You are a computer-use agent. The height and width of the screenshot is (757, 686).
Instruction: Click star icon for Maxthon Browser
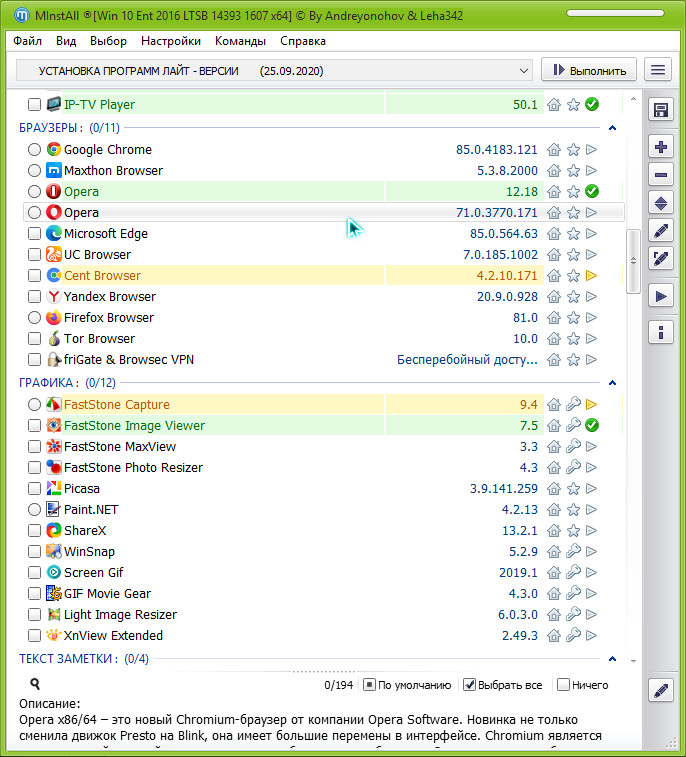573,170
